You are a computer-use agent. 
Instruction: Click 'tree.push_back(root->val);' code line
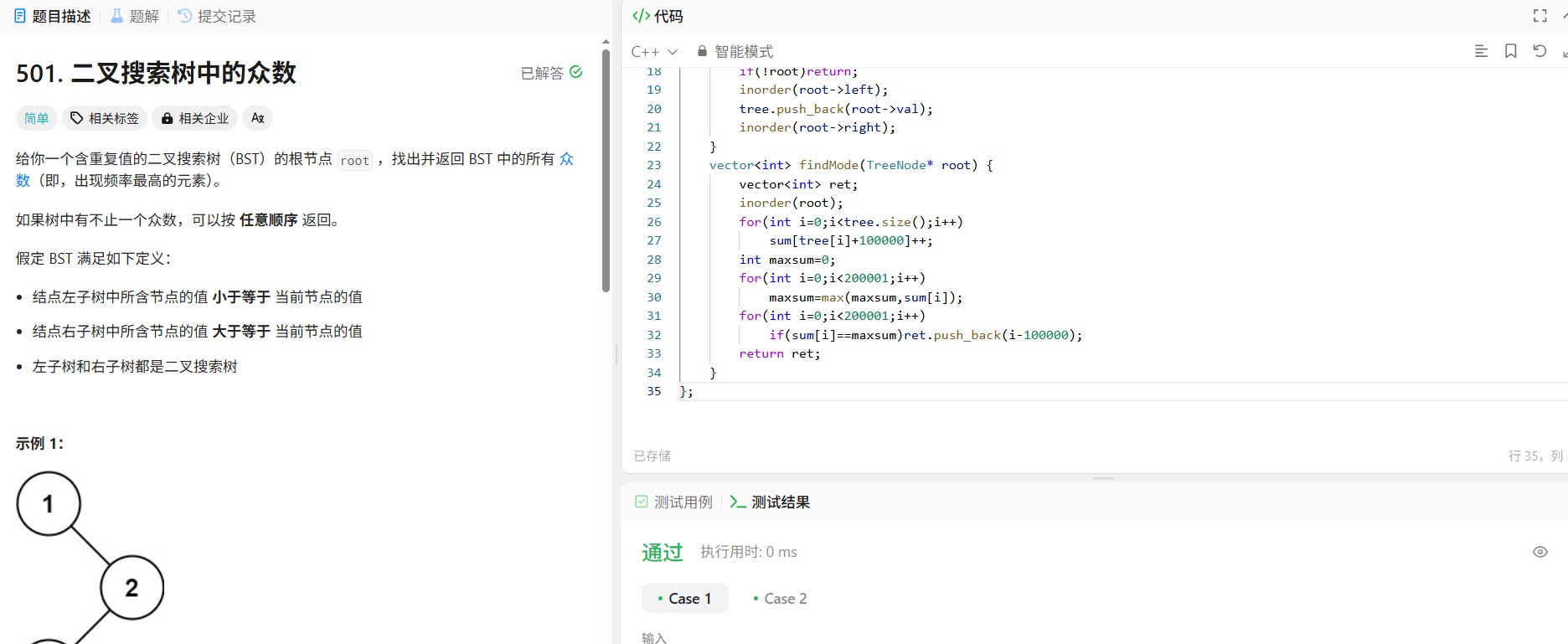pyautogui.click(x=836, y=109)
